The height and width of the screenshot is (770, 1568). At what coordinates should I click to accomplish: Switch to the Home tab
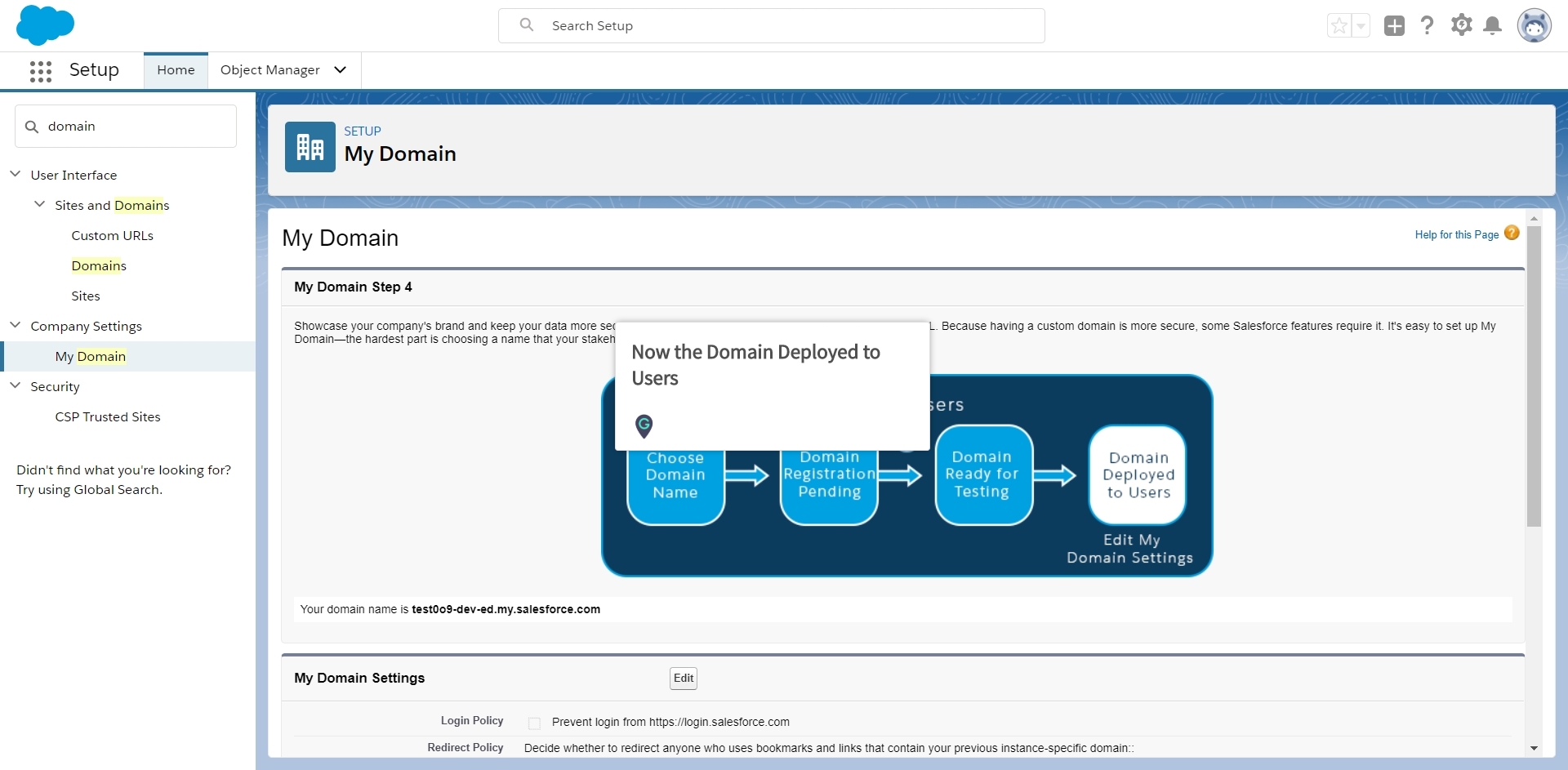[176, 70]
